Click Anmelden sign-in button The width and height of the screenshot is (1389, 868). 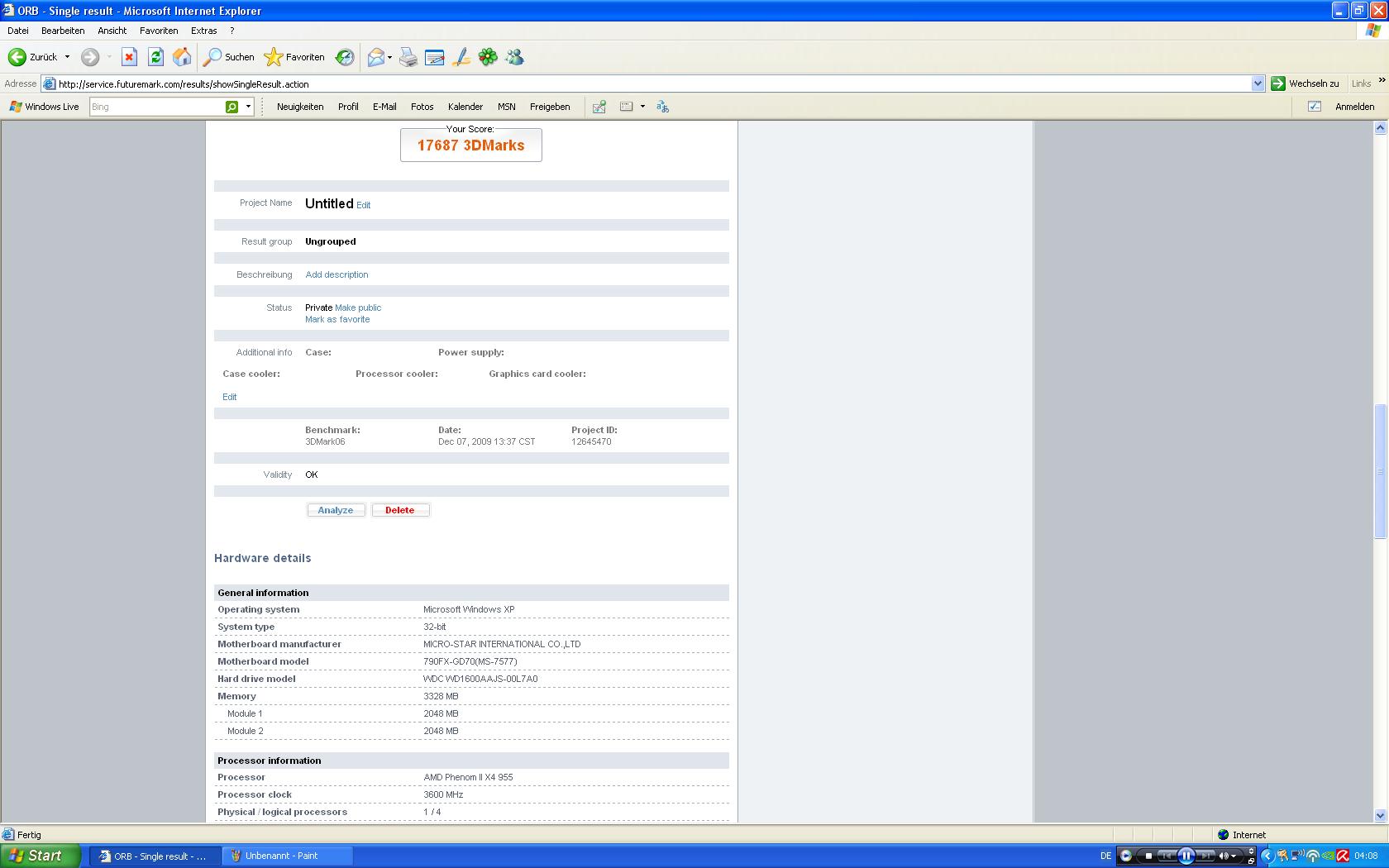(1354, 107)
